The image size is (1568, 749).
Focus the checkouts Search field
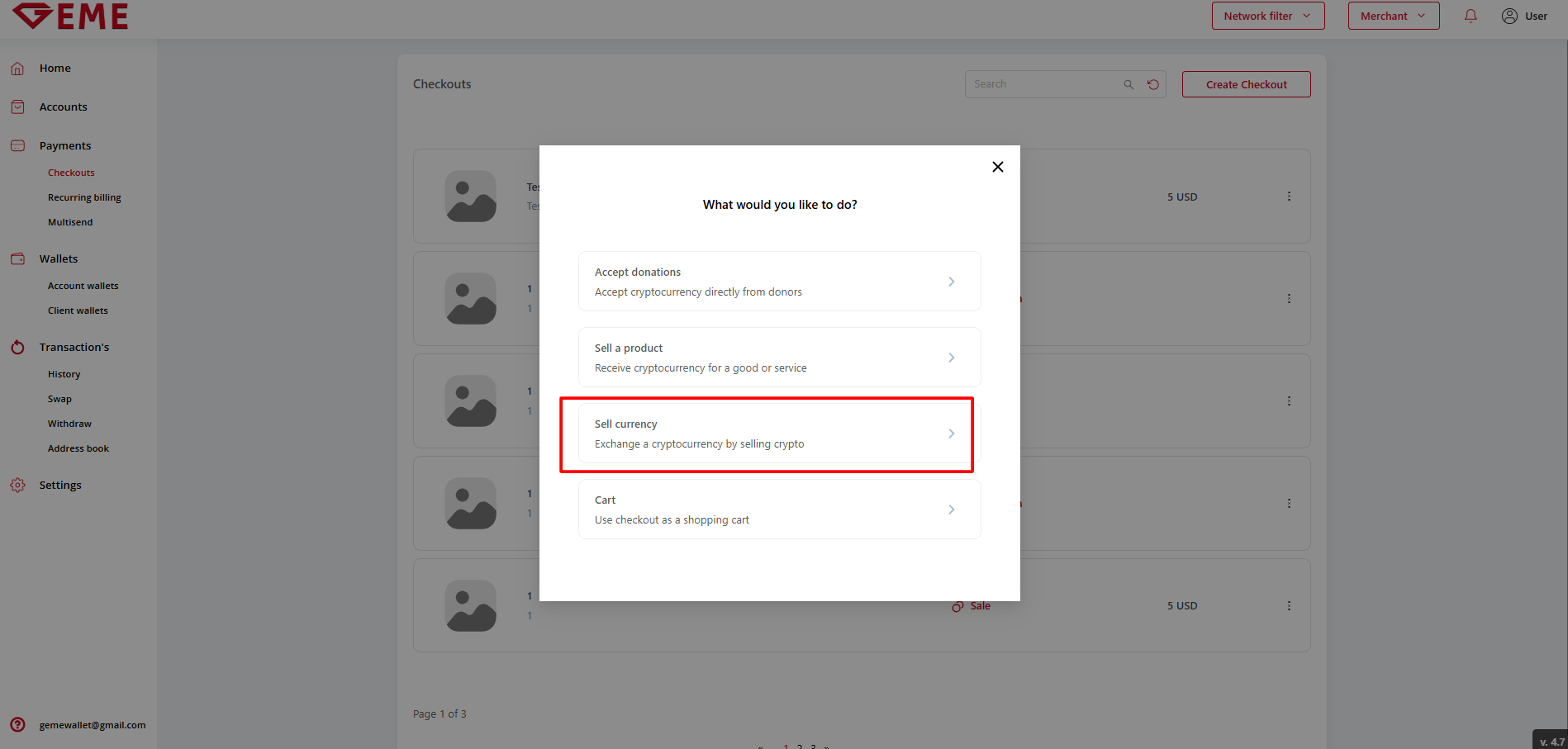1043,84
